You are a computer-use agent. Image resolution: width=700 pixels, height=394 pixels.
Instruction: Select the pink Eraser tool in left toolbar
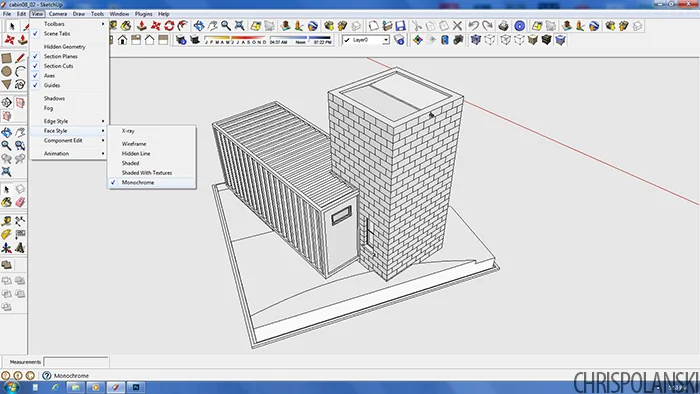[20, 202]
